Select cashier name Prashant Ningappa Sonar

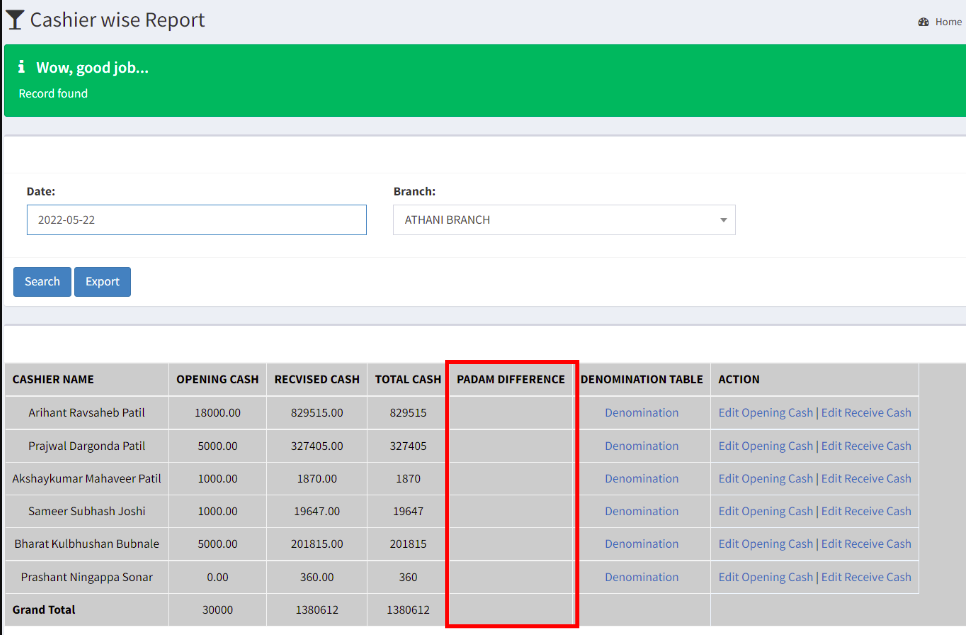pyautogui.click(x=87, y=577)
